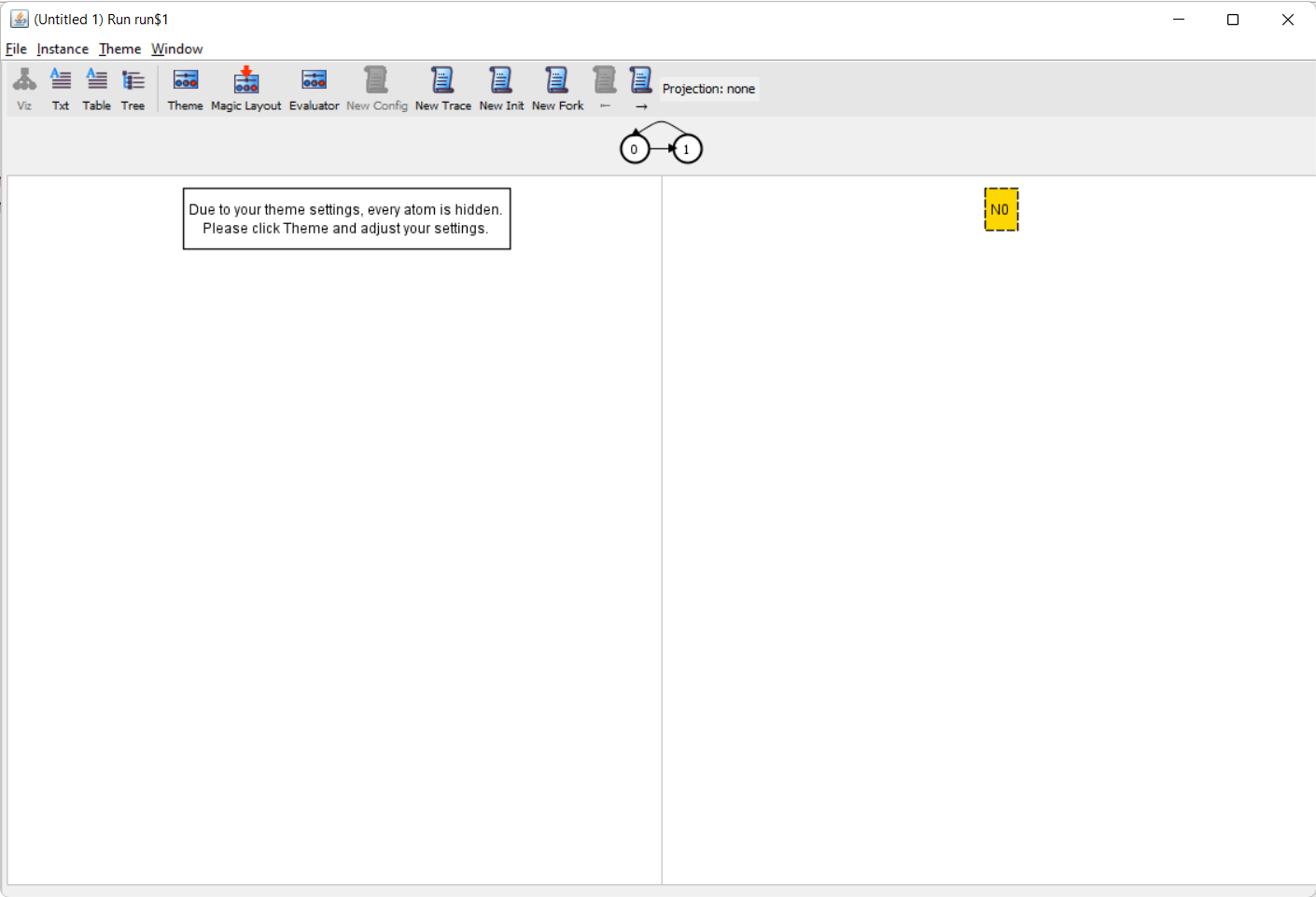The width and height of the screenshot is (1316, 897).
Task: Close the Run run$1 window
Action: coord(1288,19)
